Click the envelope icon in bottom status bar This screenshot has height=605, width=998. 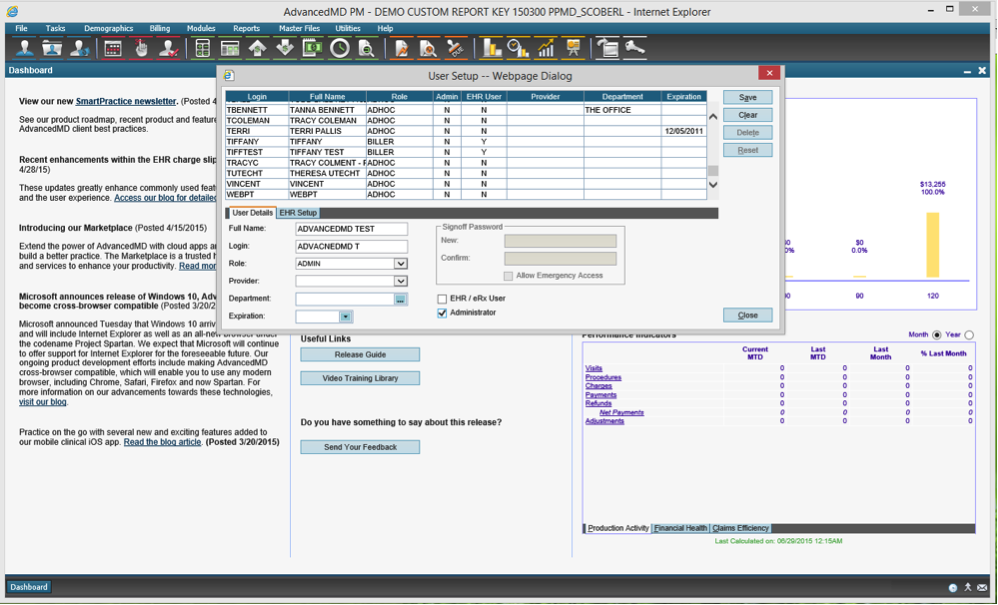(x=982, y=588)
